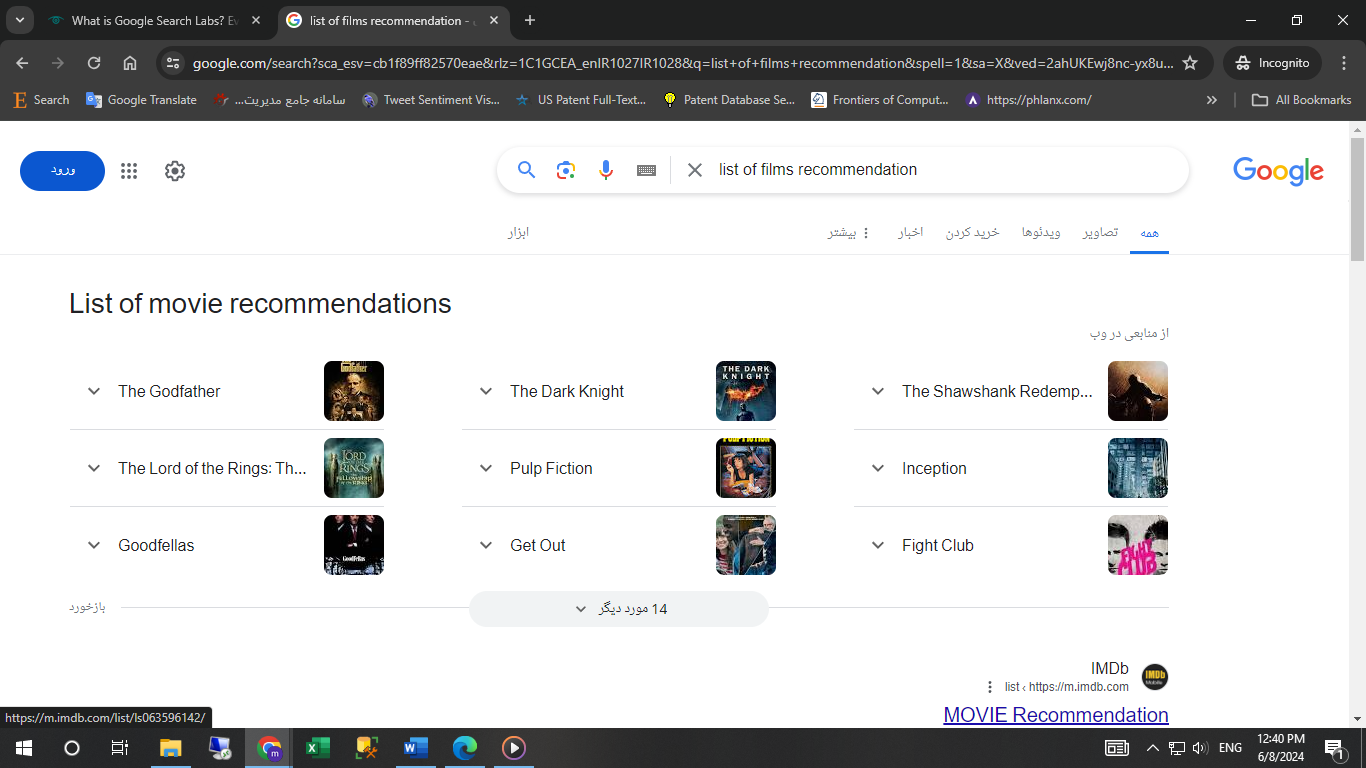Go to the browser home page
Viewport: 1366px width, 768px height.
click(130, 63)
